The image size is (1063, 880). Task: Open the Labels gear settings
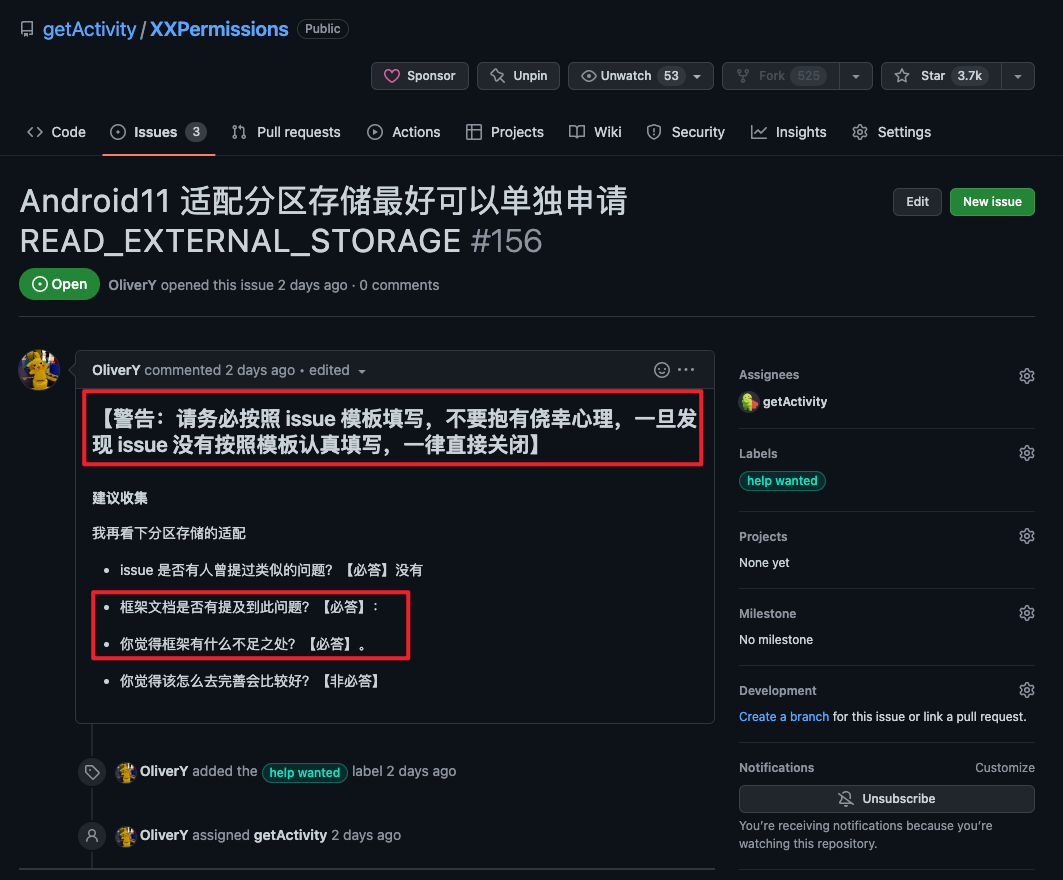click(x=1026, y=453)
